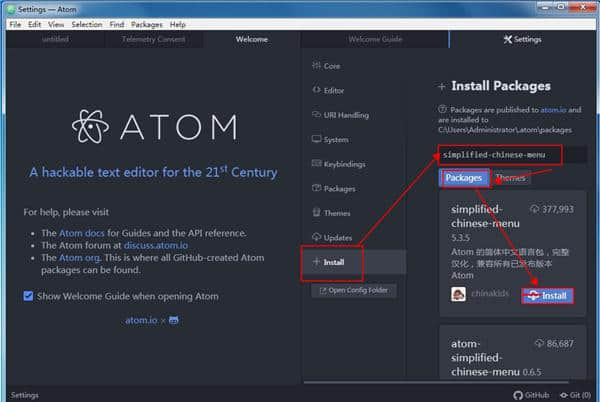The image size is (600, 402).
Task: Open the Editor settings section
Action: pyautogui.click(x=334, y=90)
